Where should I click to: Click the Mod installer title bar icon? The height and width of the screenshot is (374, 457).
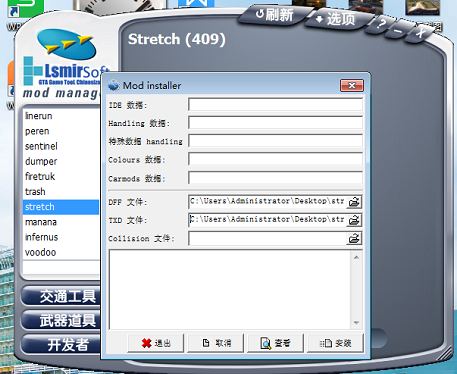(114, 85)
